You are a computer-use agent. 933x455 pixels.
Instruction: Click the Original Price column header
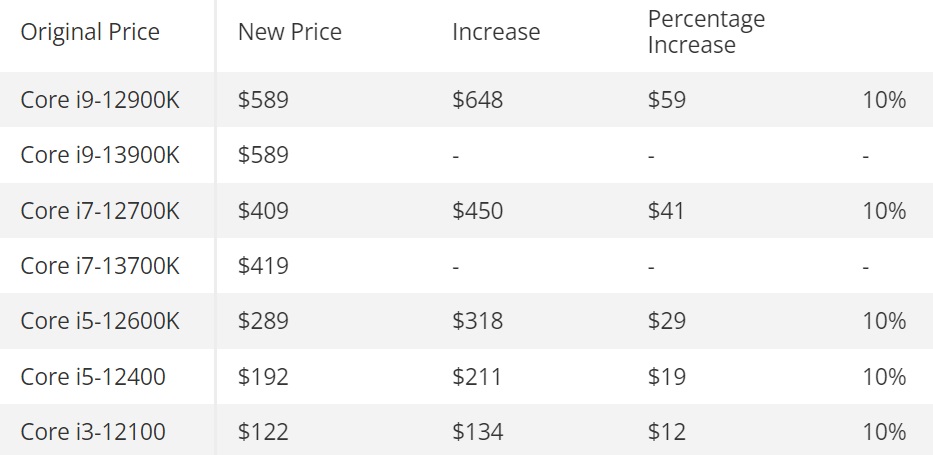pyautogui.click(x=90, y=32)
